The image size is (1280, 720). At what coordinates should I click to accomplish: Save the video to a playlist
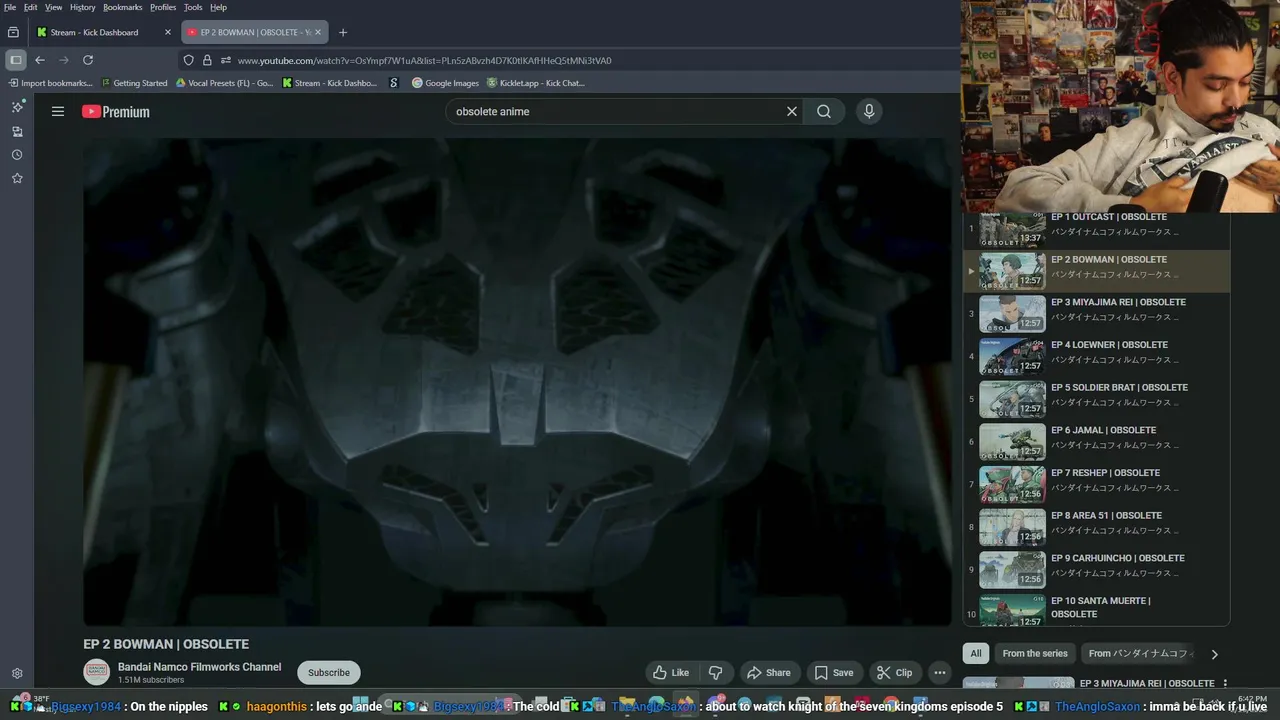[834, 673]
